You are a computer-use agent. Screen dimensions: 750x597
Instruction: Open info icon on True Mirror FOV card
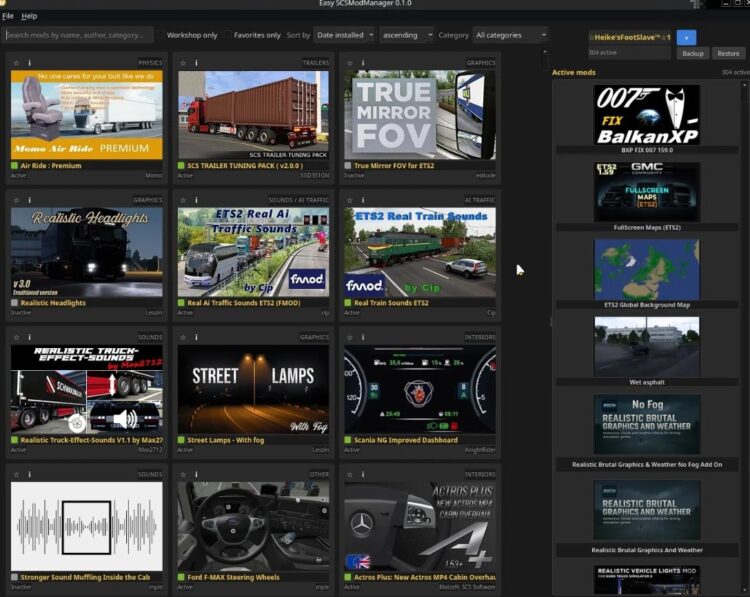[363, 63]
